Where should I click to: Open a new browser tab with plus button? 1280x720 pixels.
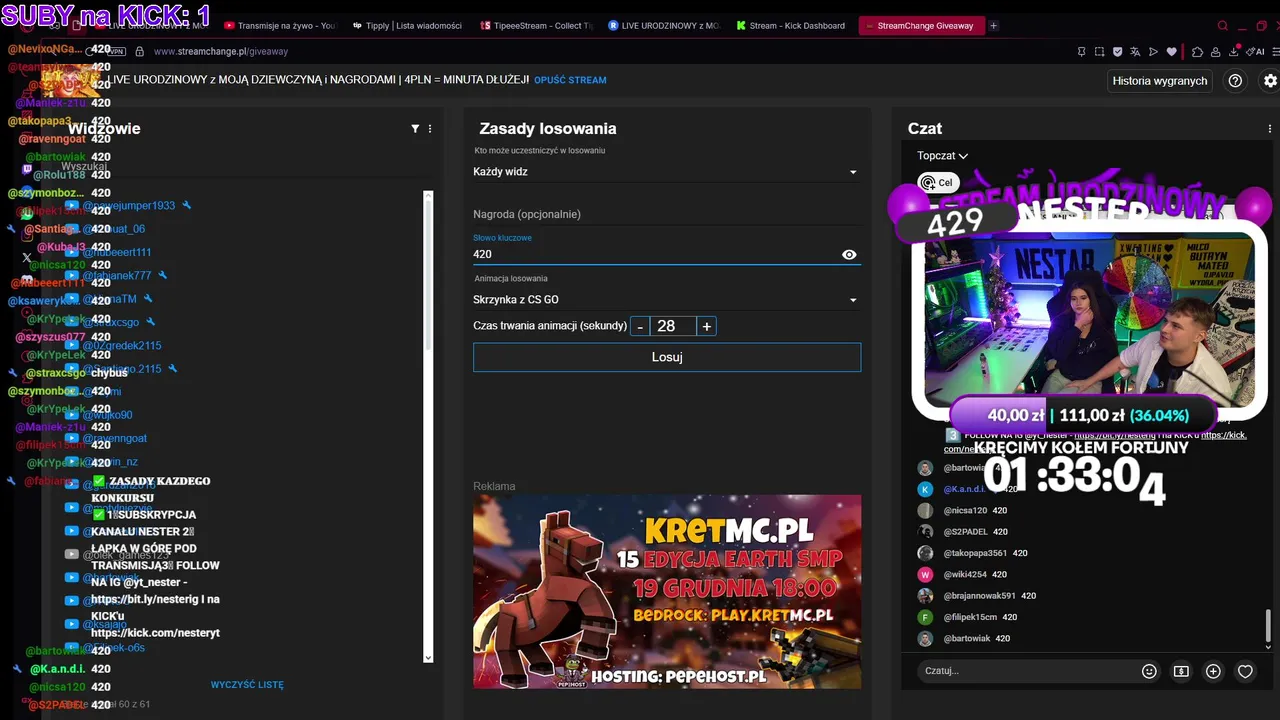[993, 26]
